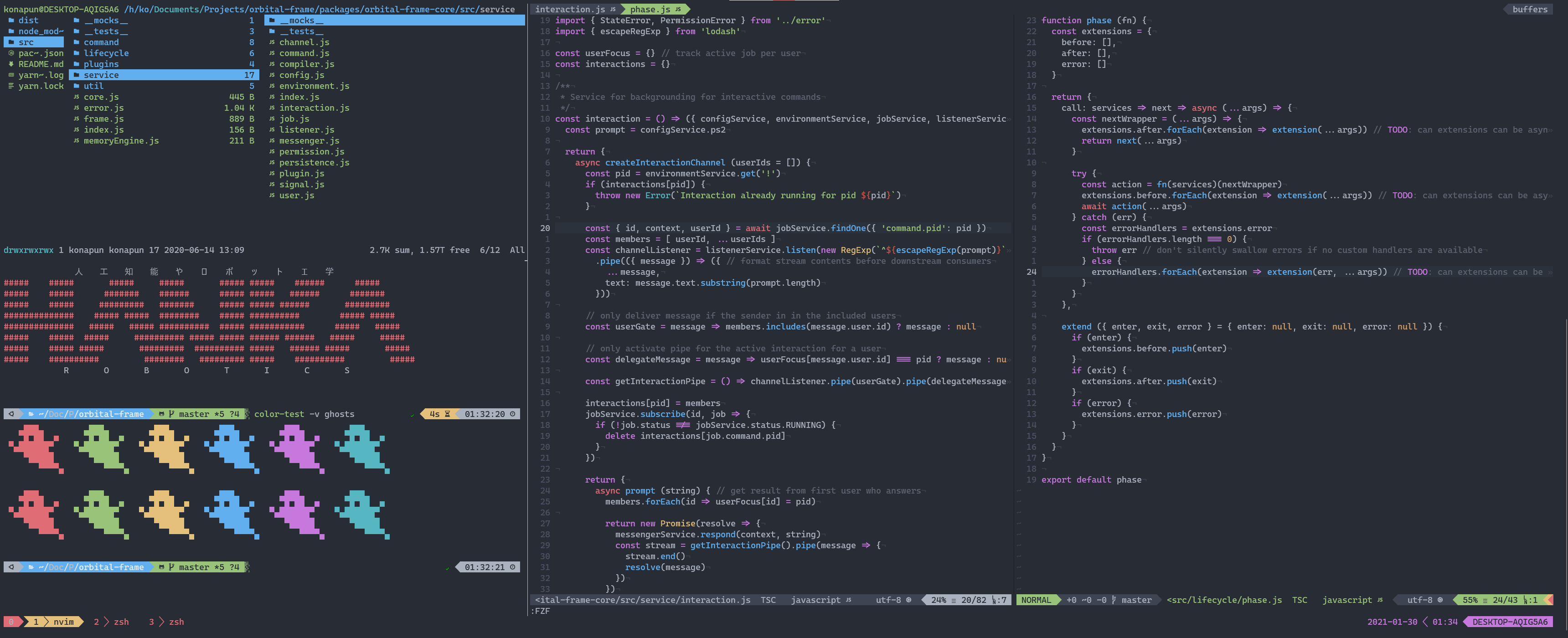Click the pink ghost in top row

(296, 448)
